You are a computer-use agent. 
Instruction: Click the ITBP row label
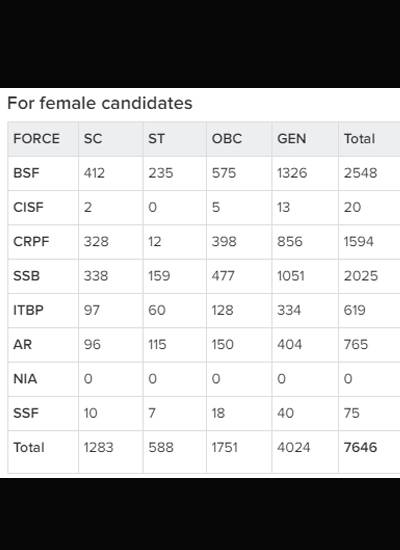28,310
